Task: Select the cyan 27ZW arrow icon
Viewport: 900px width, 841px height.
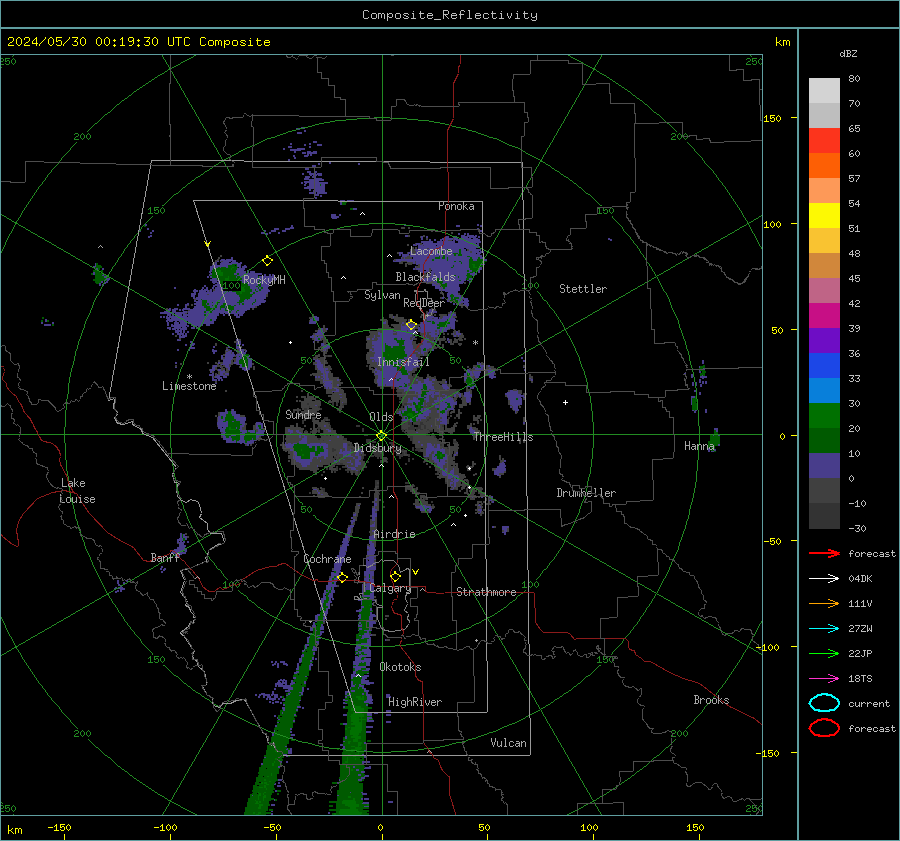Action: pyautogui.click(x=824, y=629)
